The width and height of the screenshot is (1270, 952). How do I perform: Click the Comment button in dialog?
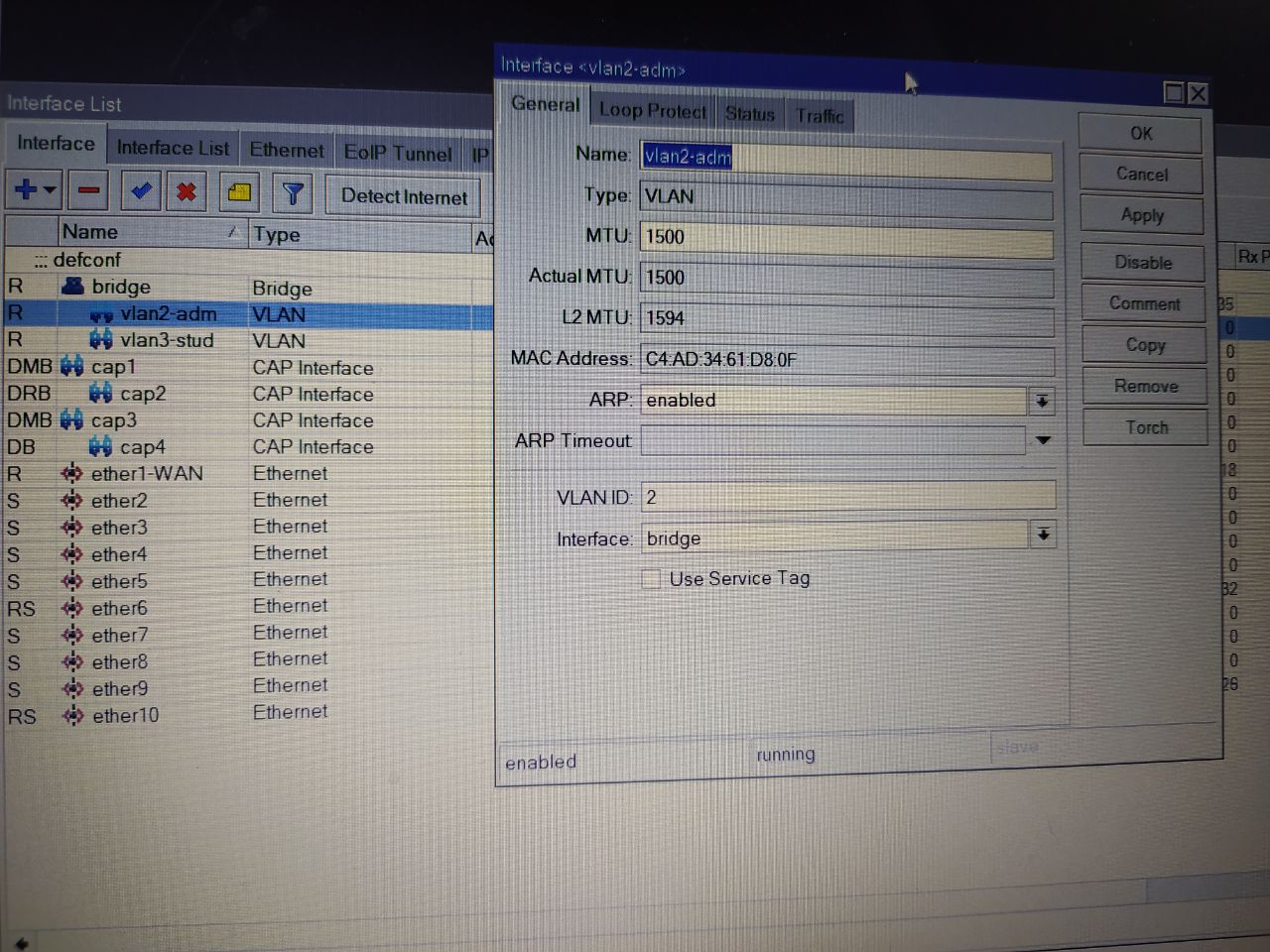coord(1144,303)
